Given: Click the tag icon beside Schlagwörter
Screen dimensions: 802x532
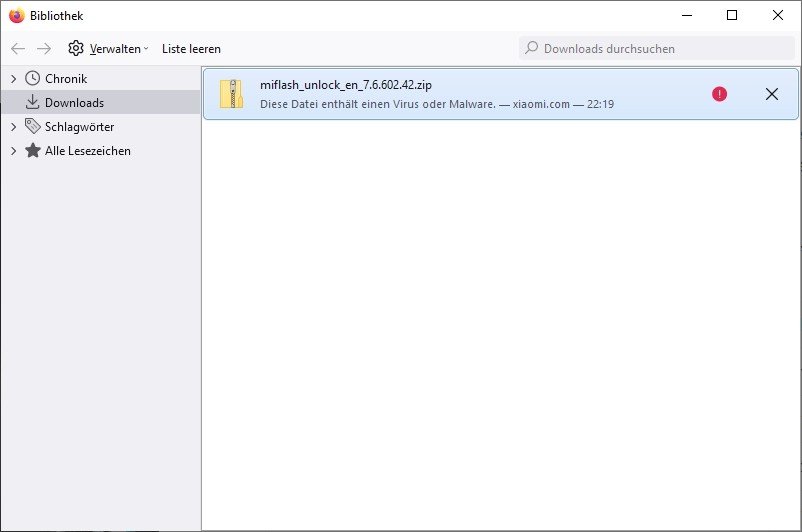Looking at the screenshot, I should (33, 127).
